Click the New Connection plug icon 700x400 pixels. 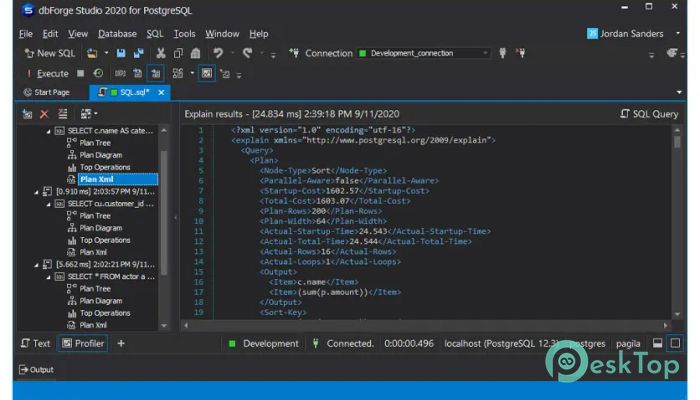[294, 53]
